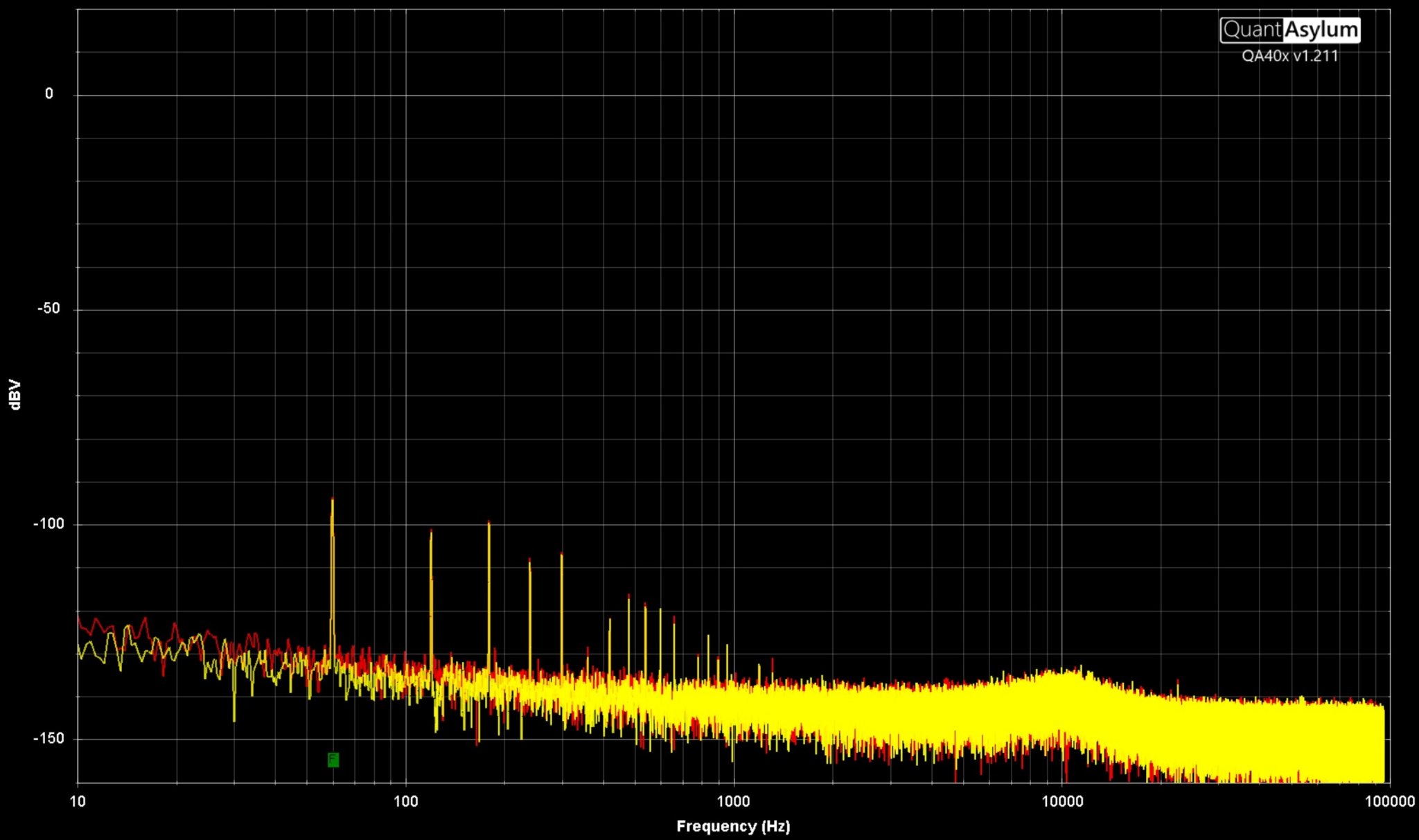This screenshot has width=1419, height=840.
Task: Click the 0 tick label on dBV axis
Action: [49, 93]
